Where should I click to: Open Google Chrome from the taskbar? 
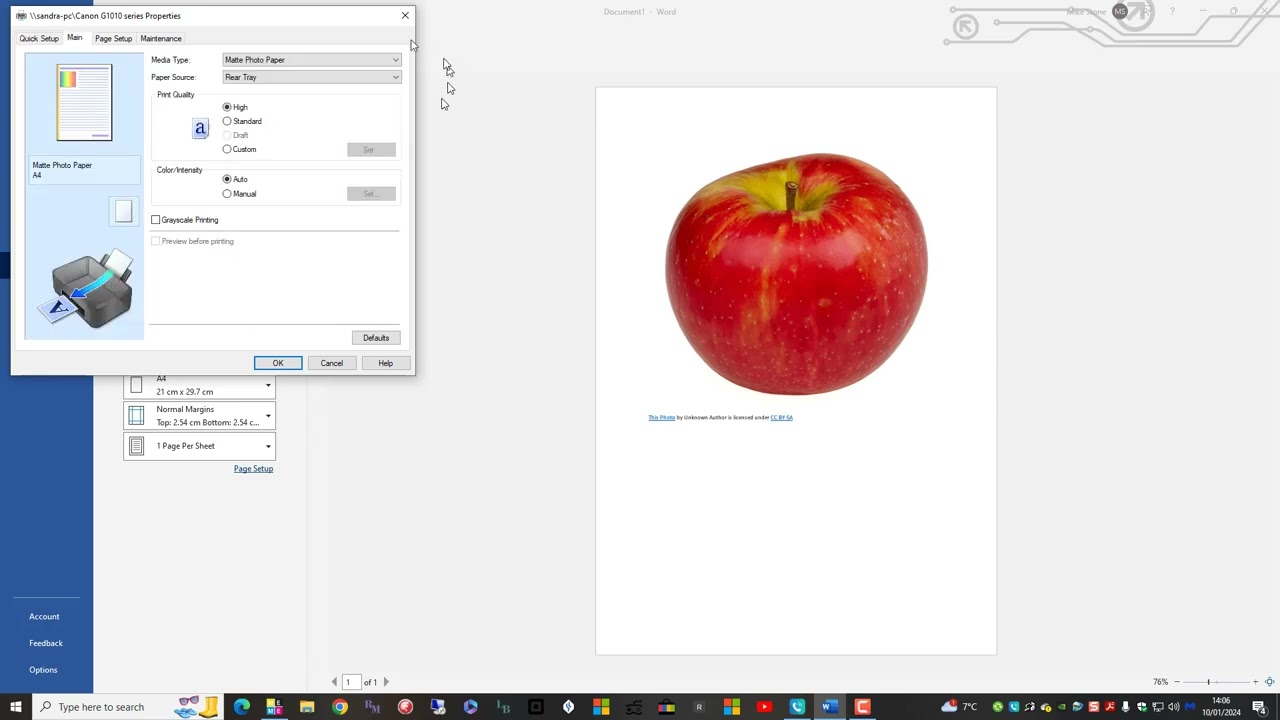tap(340, 707)
